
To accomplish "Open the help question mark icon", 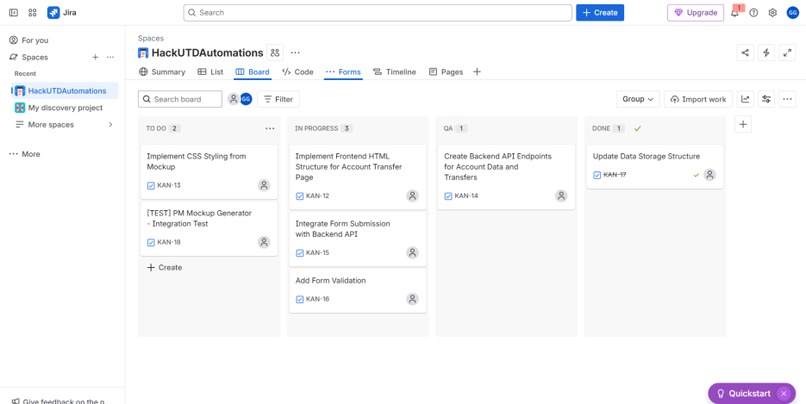I will pyautogui.click(x=754, y=13).
